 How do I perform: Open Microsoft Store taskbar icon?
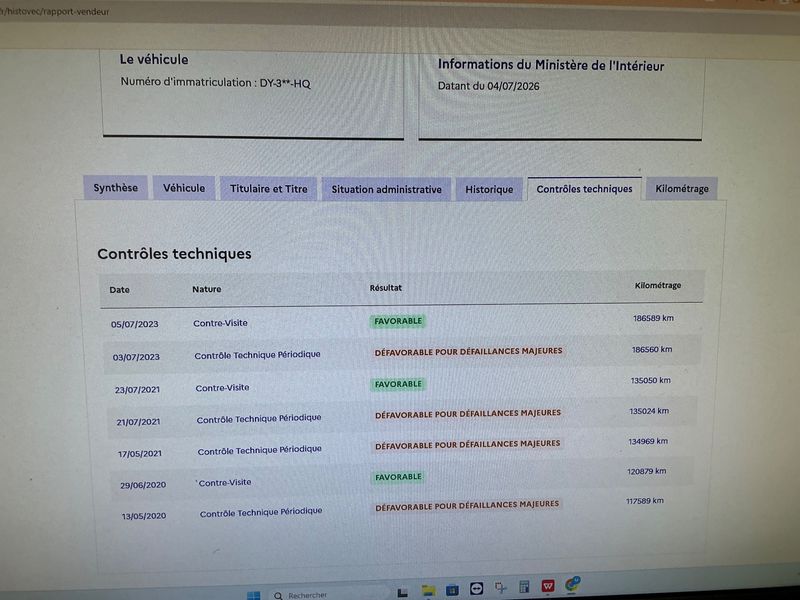452,590
